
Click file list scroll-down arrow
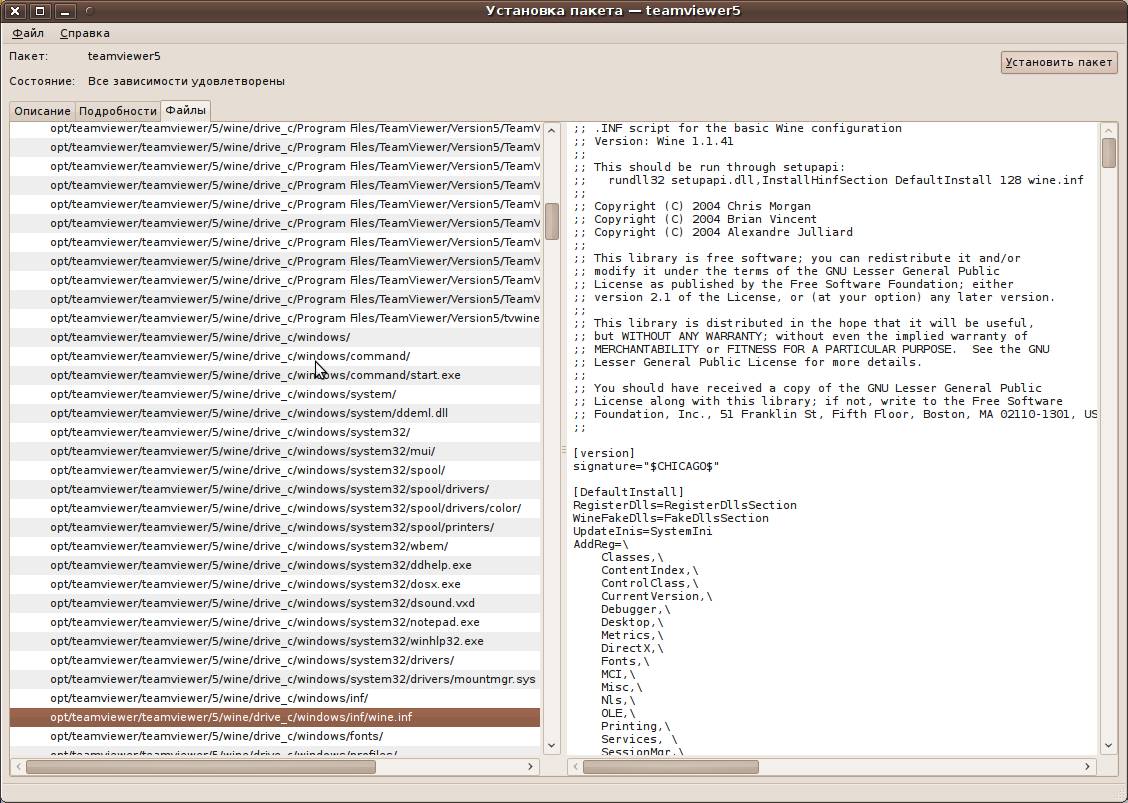pyautogui.click(x=552, y=745)
